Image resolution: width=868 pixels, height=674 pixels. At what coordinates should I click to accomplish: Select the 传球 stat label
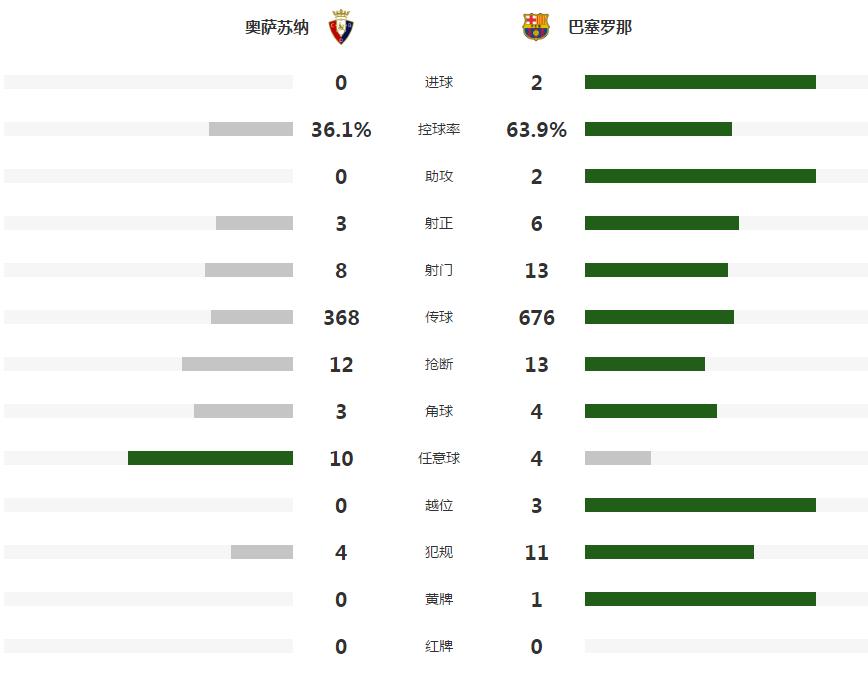click(439, 317)
